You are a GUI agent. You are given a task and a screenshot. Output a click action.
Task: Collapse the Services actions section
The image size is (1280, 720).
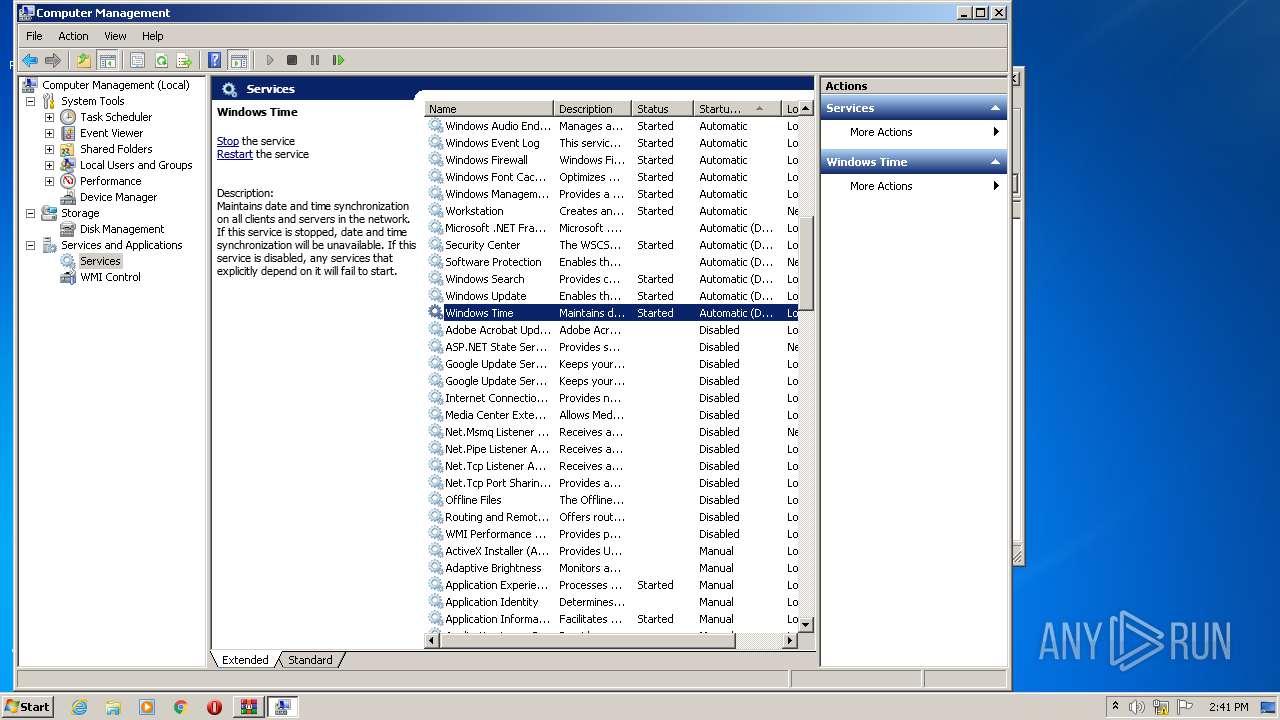pyautogui.click(x=995, y=108)
